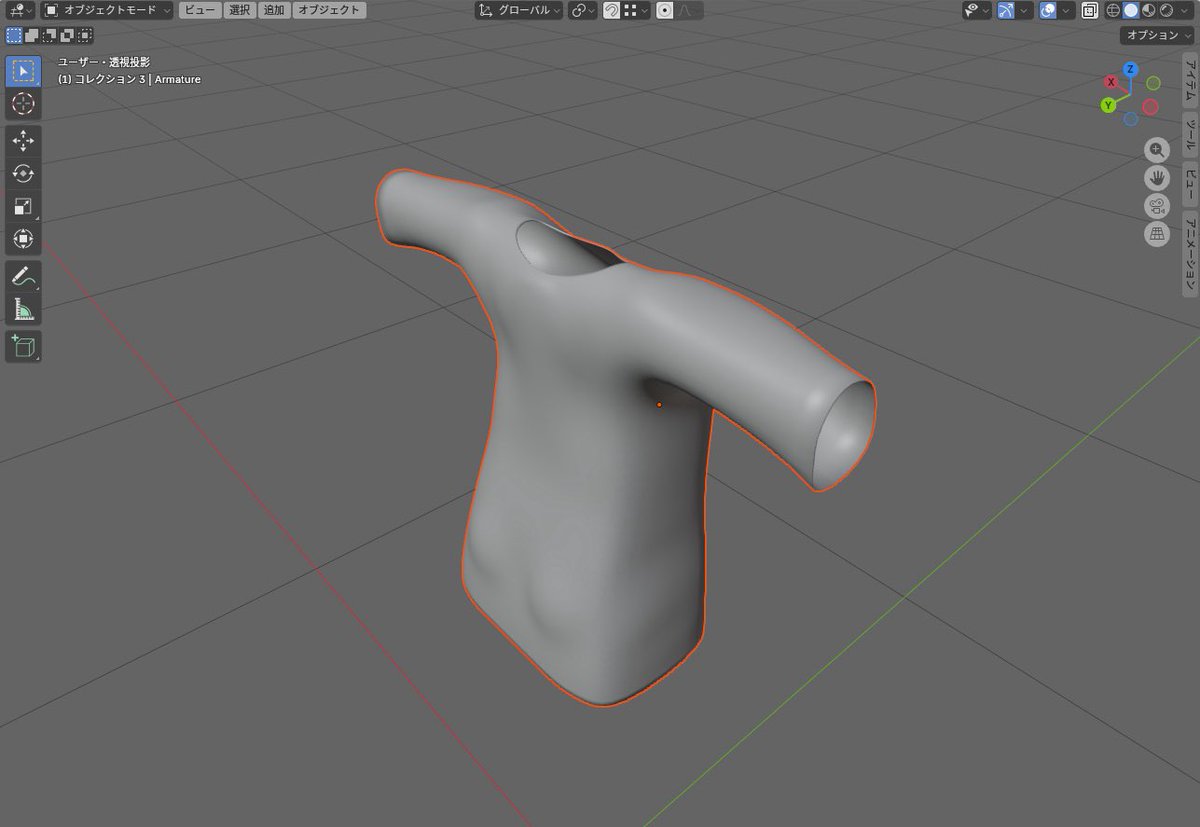Image resolution: width=1200 pixels, height=827 pixels.
Task: Toggle the camera view button
Action: [x=1157, y=206]
